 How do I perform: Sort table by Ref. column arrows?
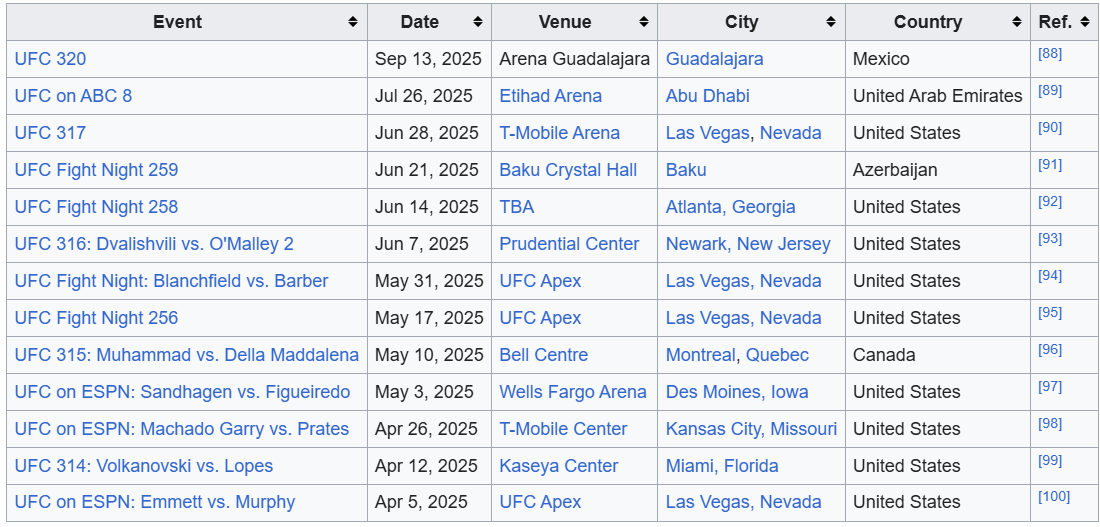1085,22
